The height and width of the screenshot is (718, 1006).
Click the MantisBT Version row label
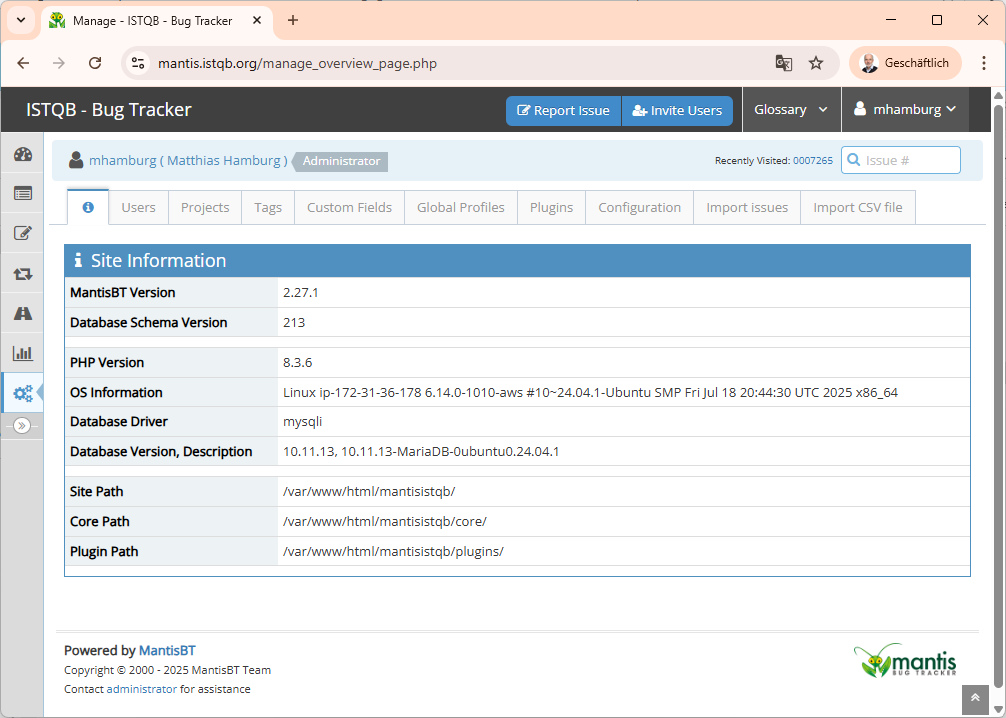coord(123,293)
